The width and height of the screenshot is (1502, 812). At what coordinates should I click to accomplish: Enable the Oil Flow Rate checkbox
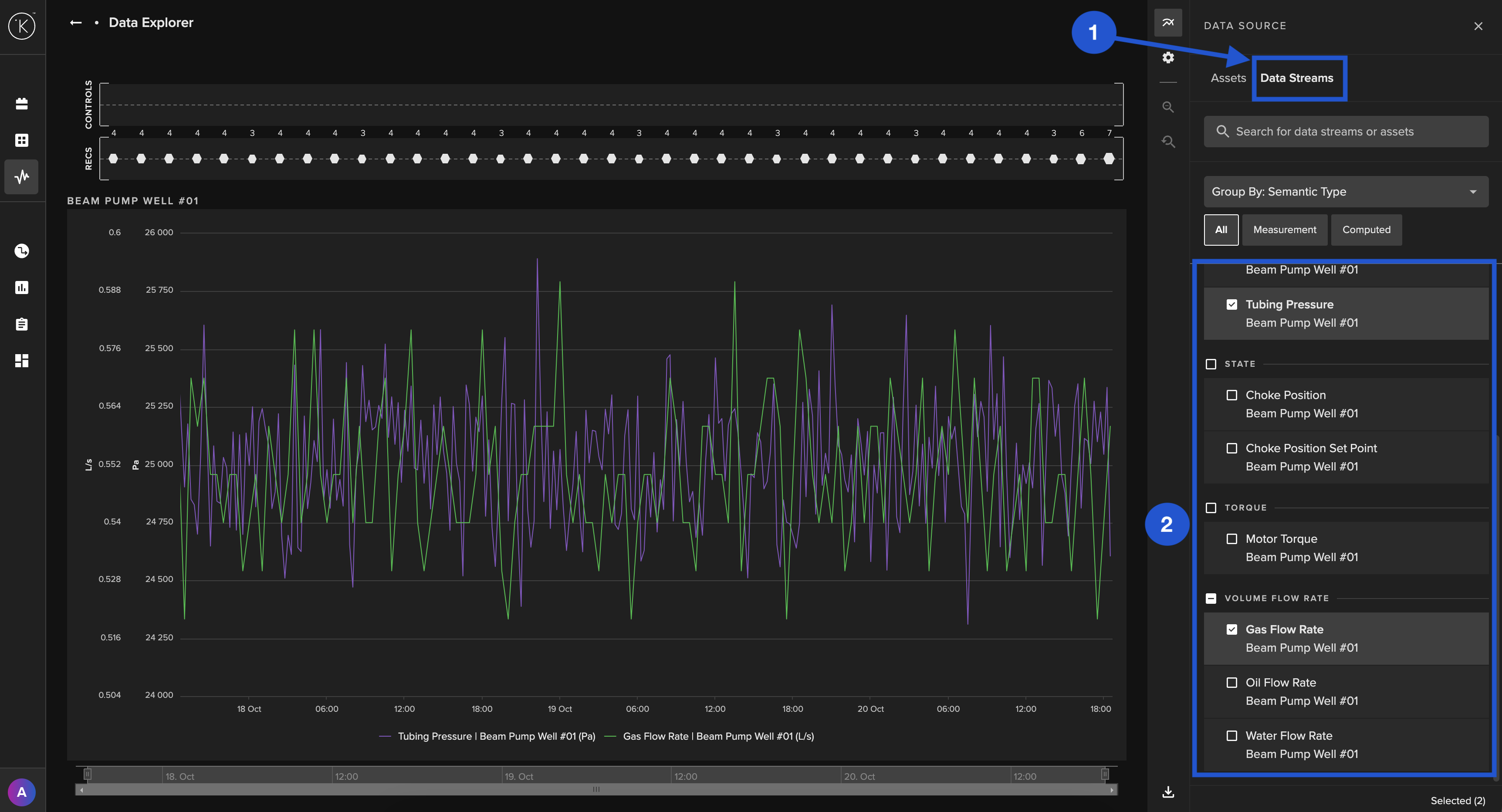[1231, 682]
